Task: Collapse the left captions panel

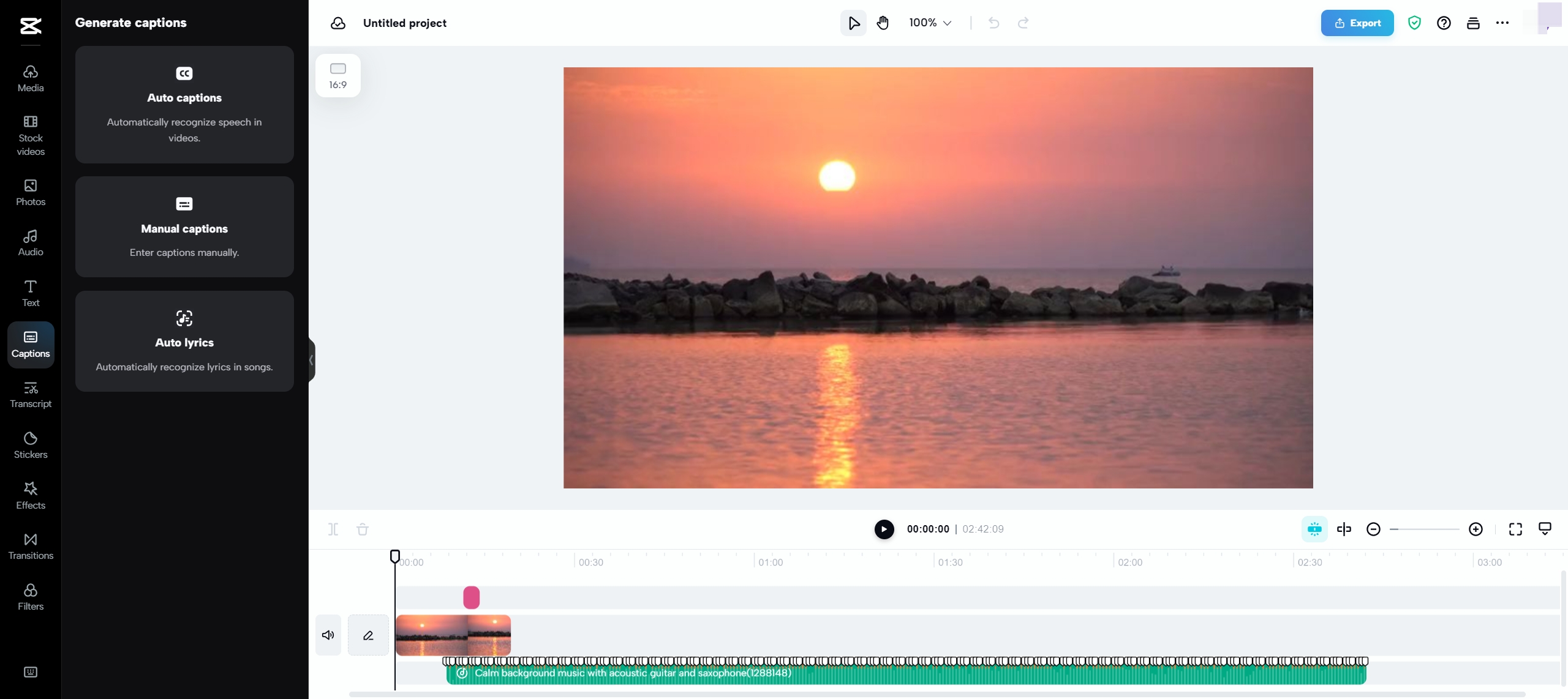Action: pyautogui.click(x=312, y=360)
